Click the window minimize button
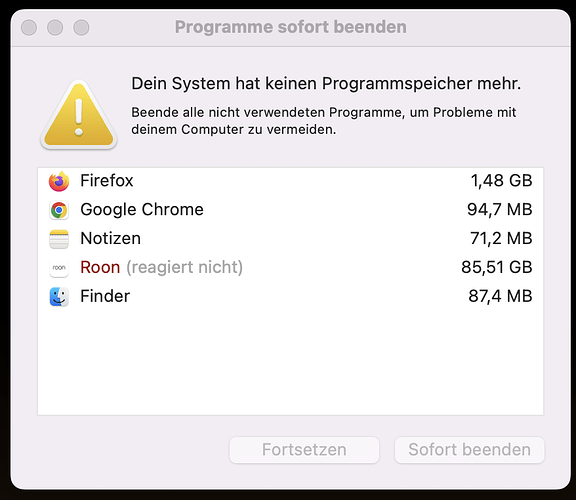Image resolution: width=576 pixels, height=500 pixels. point(55,28)
